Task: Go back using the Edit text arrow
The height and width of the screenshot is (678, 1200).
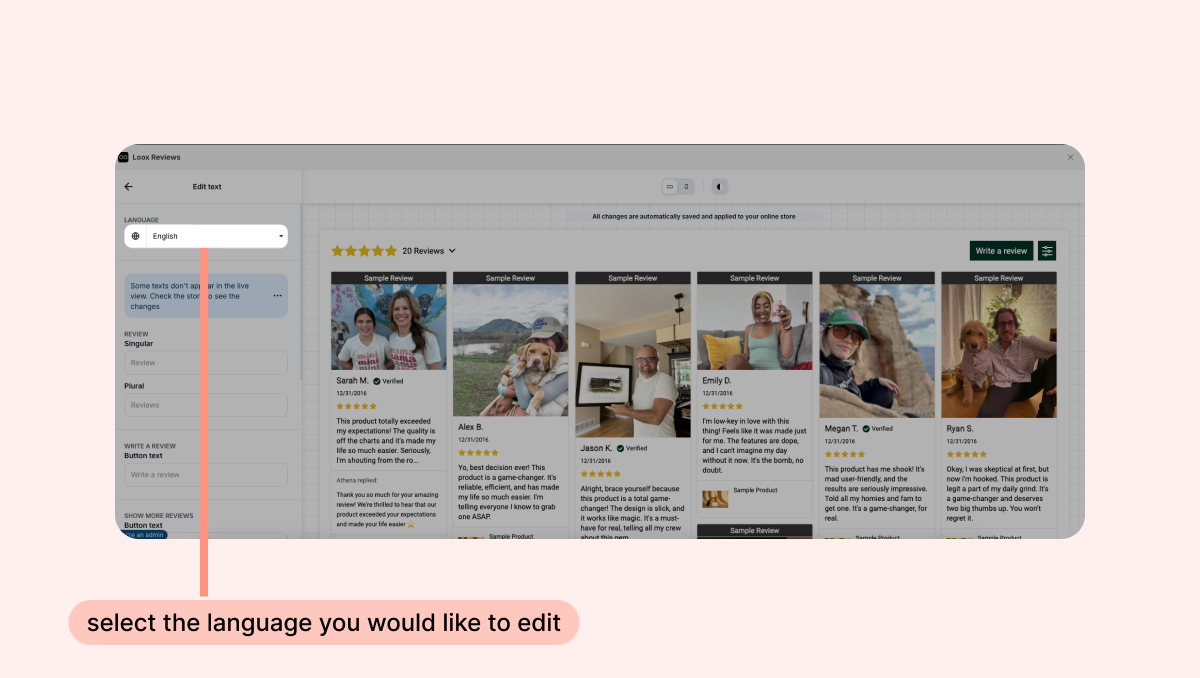Action: (128, 187)
